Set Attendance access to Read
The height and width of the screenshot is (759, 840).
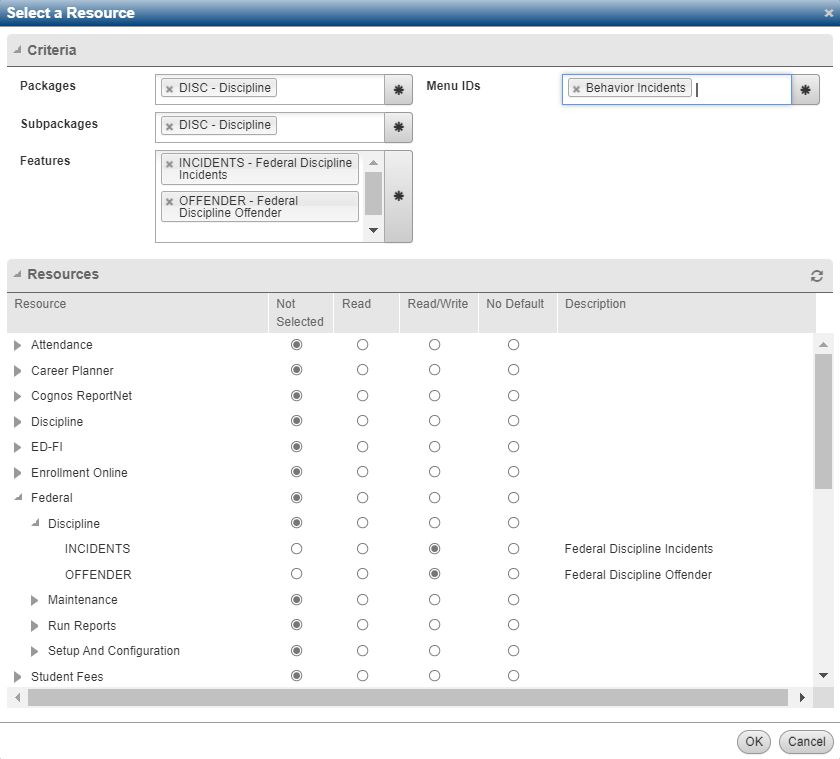(x=364, y=344)
